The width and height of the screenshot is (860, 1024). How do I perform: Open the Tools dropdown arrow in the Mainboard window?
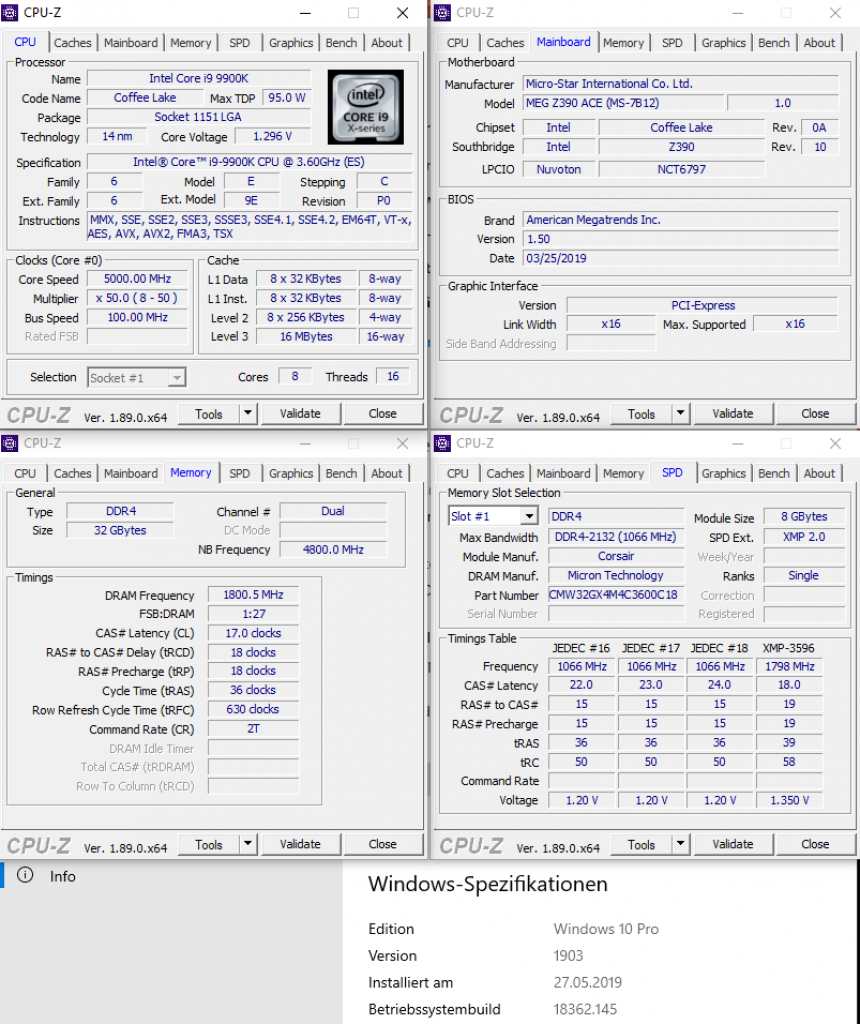680,413
